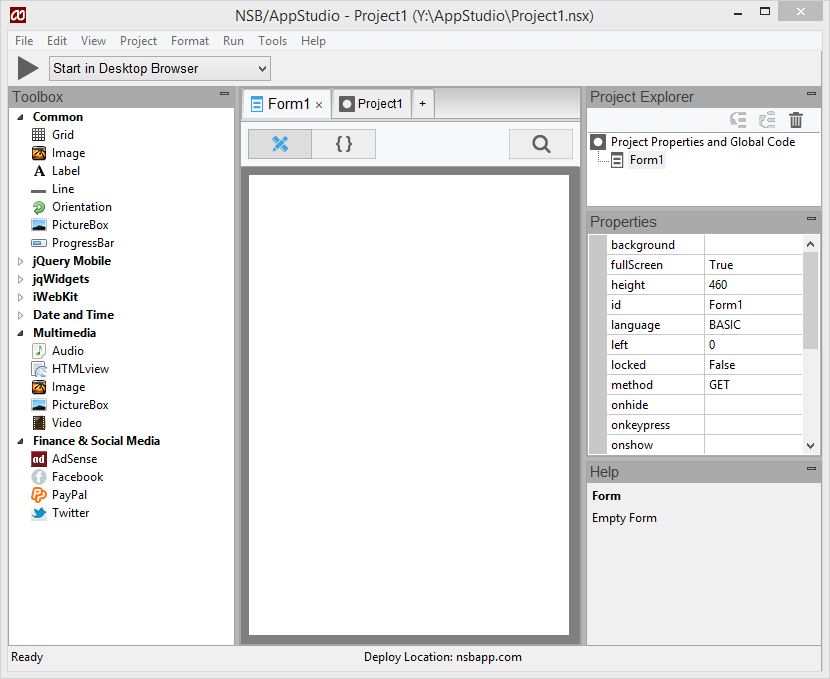
Task: Expand the jQuery Mobile toolbox group
Action: (21, 261)
